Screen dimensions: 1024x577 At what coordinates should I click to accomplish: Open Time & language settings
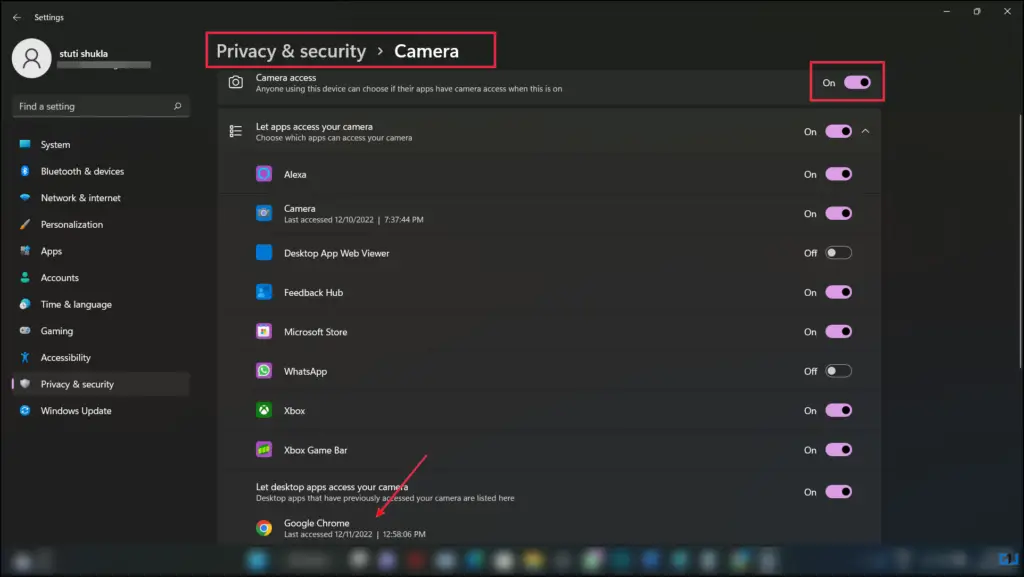pyautogui.click(x=101, y=304)
